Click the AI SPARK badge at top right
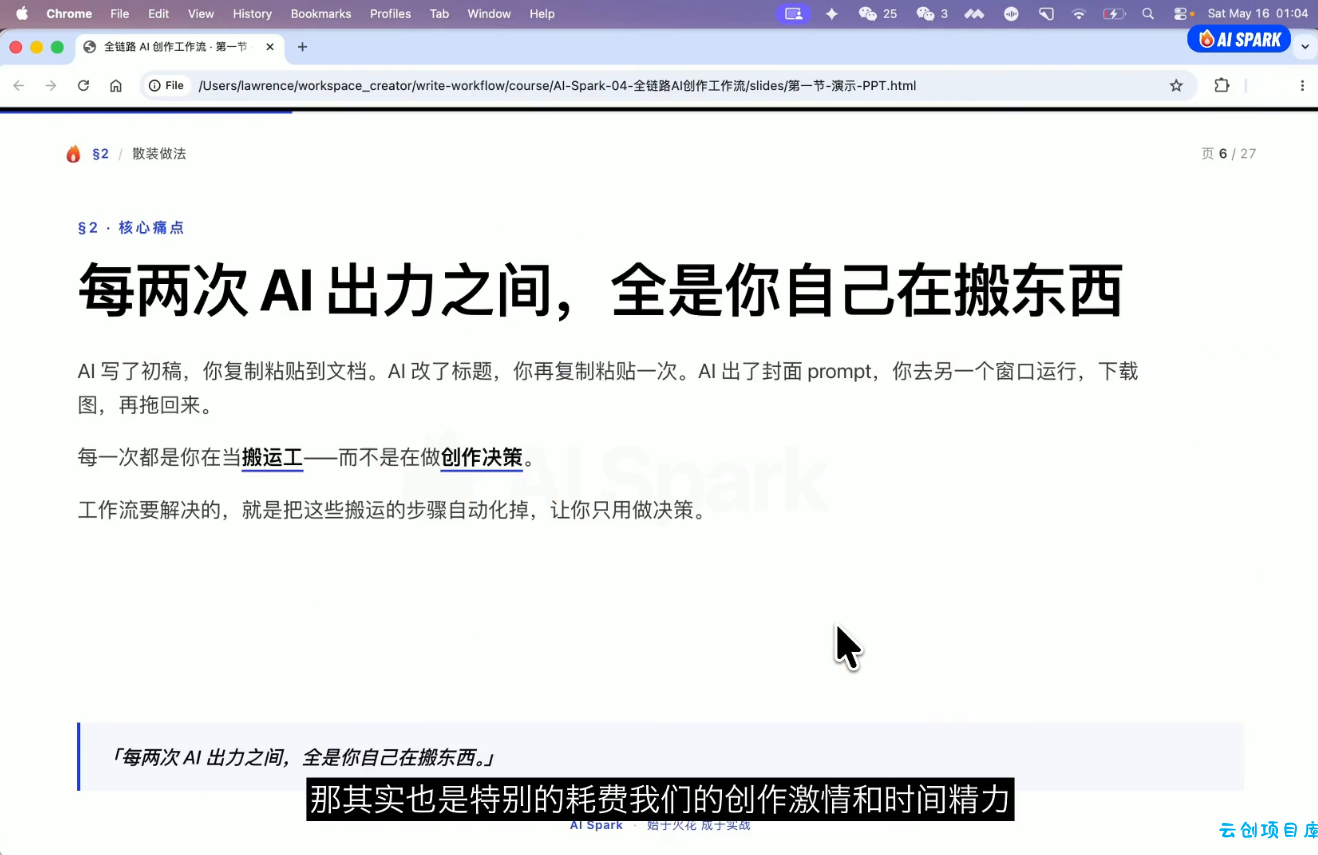Viewport: 1318px width, 855px height. 1239,39
